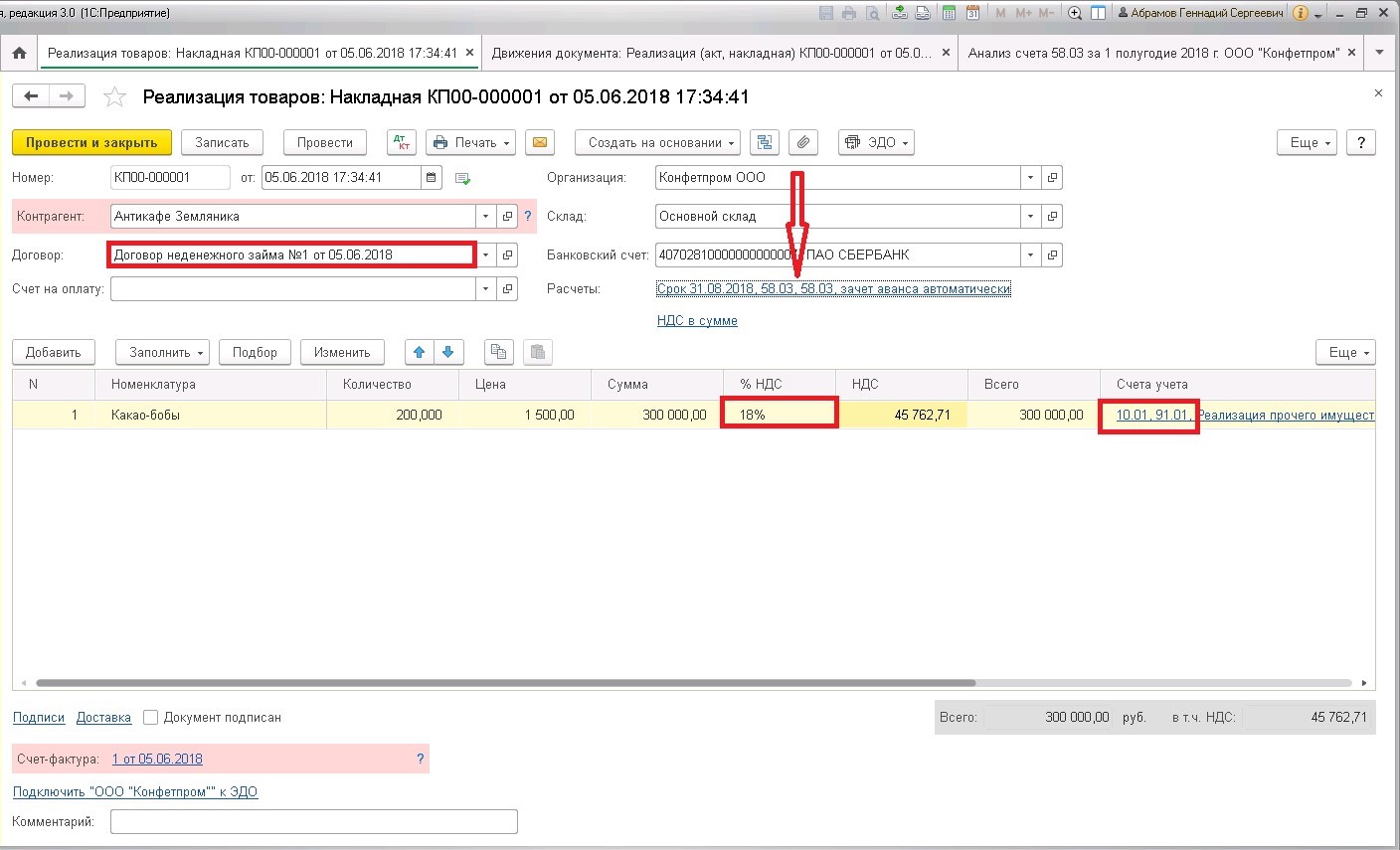Click the Провести button
Viewport: 1400px width, 850px height.
[x=325, y=142]
